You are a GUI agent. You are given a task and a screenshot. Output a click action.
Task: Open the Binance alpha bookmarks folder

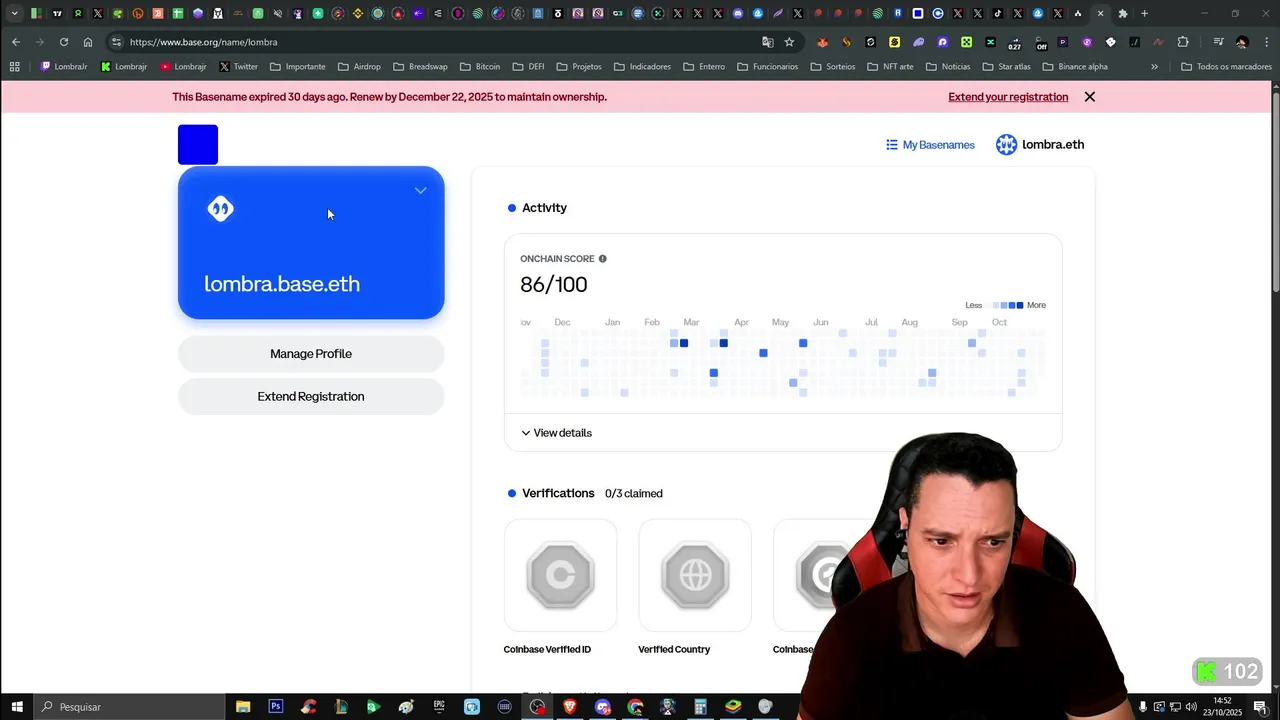[1075, 67]
